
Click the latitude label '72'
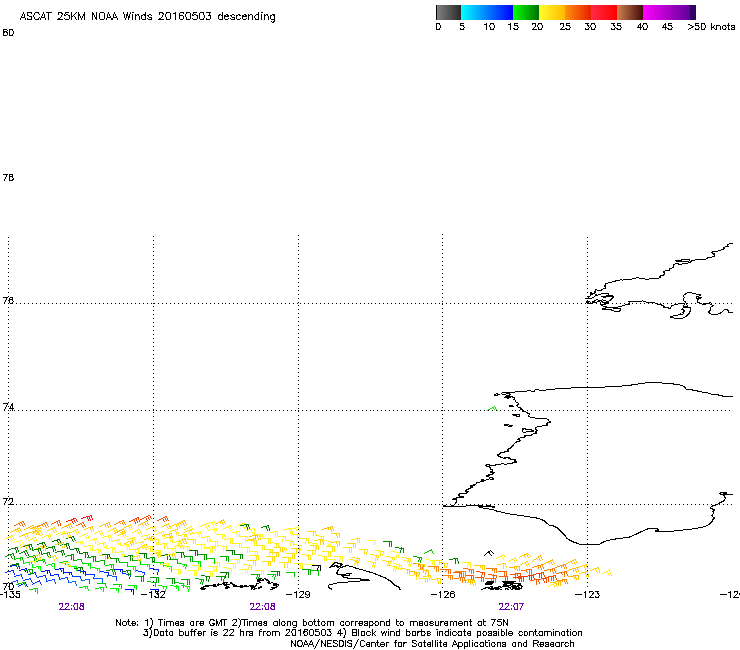coord(8,502)
